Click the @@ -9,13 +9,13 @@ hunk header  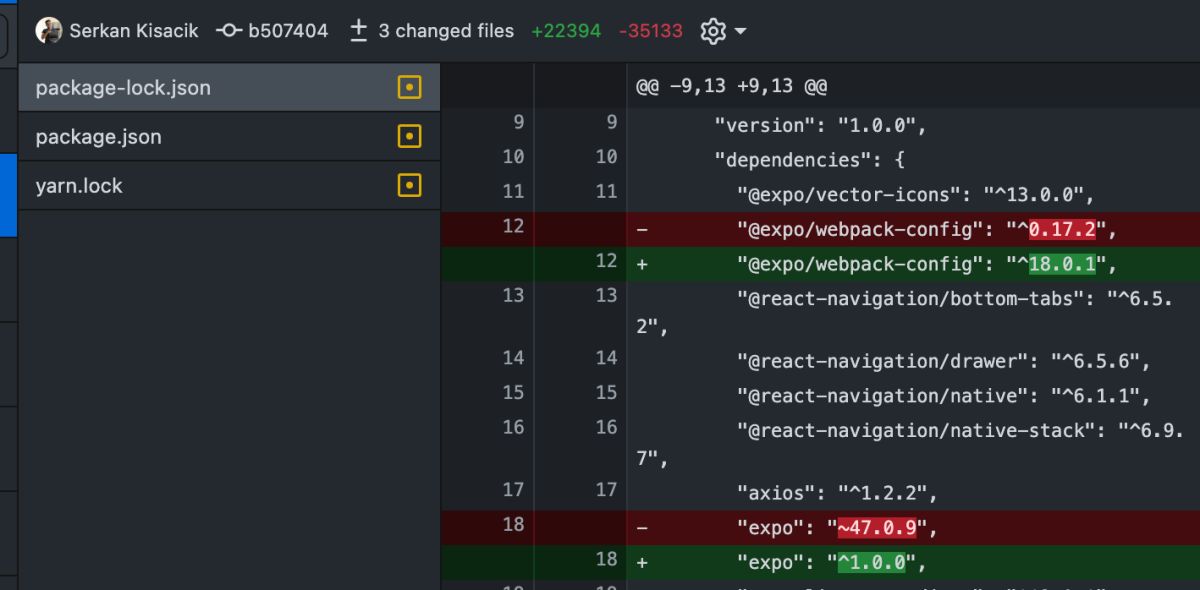tap(732, 86)
